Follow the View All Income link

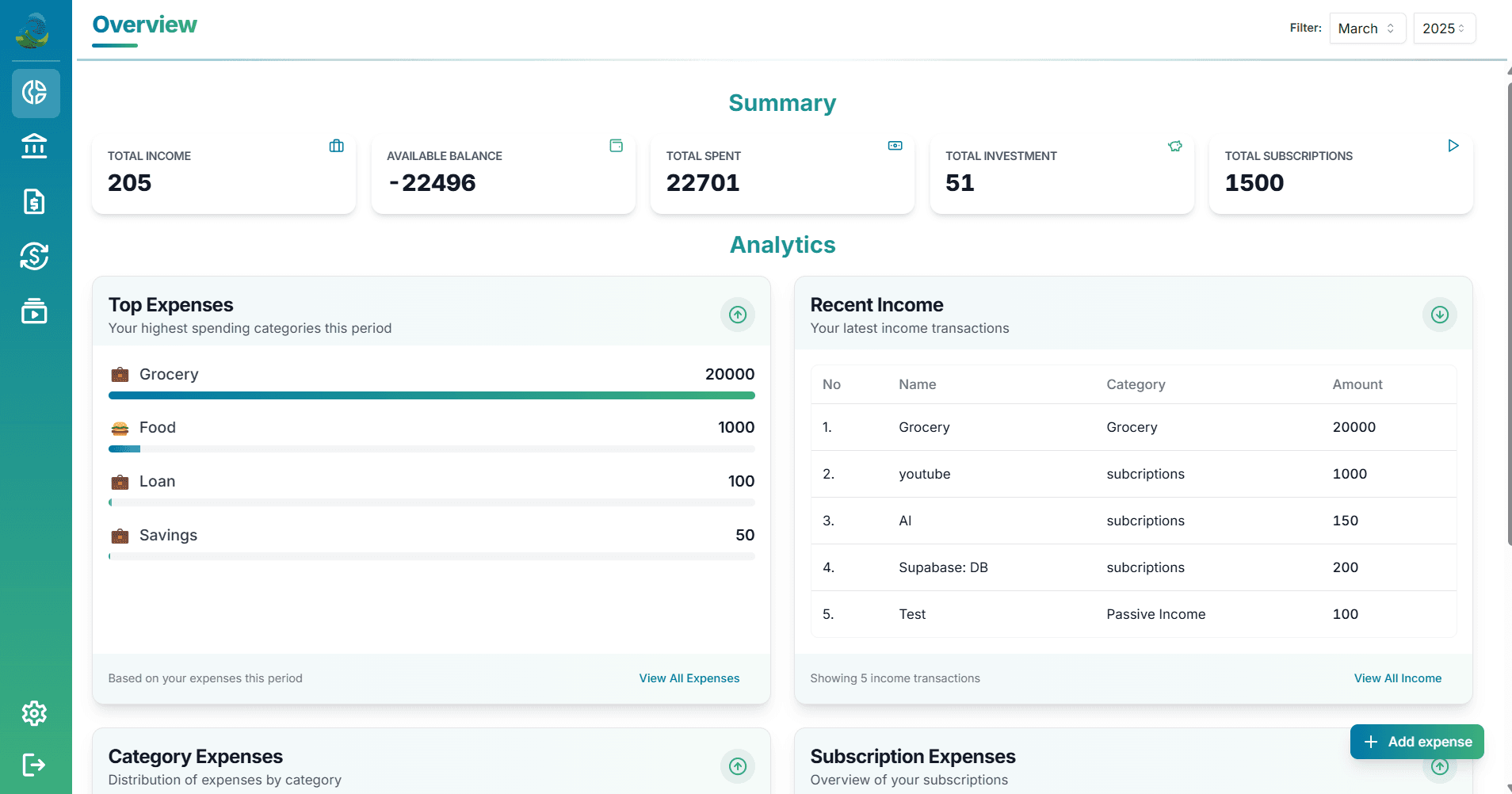tap(1397, 678)
